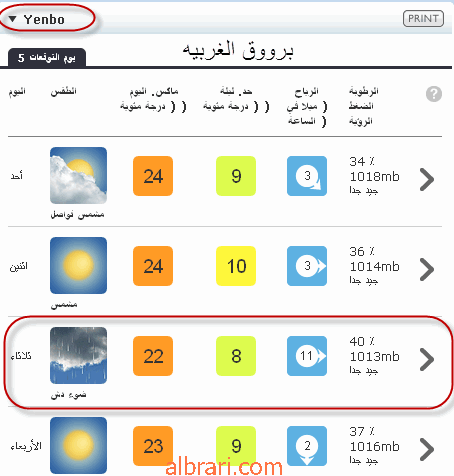The height and width of the screenshot is (476, 454).
Task: Click Wednesday's wind speed 2 icon
Action: coord(307,446)
